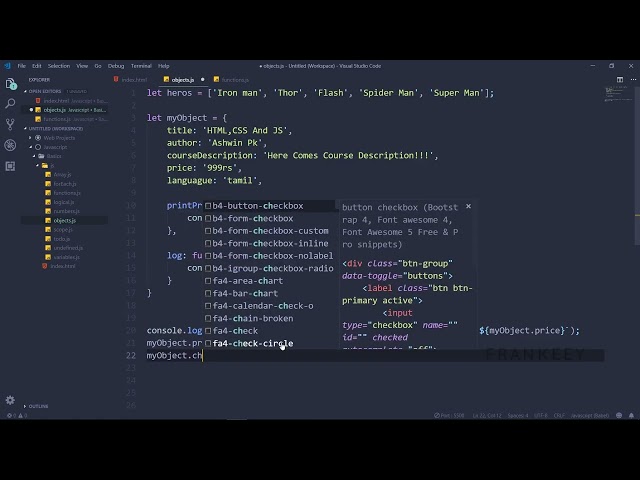Click the notifications bell in status bar
The image size is (640, 480).
(631, 416)
